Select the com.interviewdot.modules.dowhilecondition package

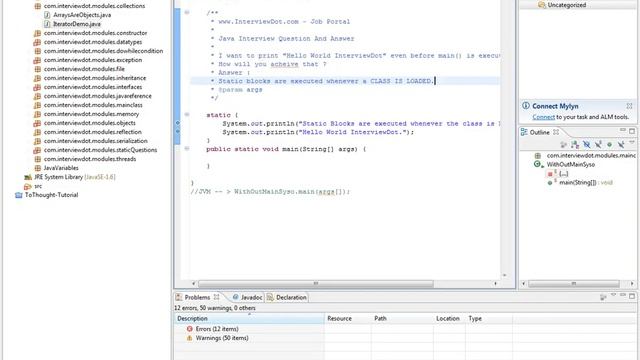[103, 51]
